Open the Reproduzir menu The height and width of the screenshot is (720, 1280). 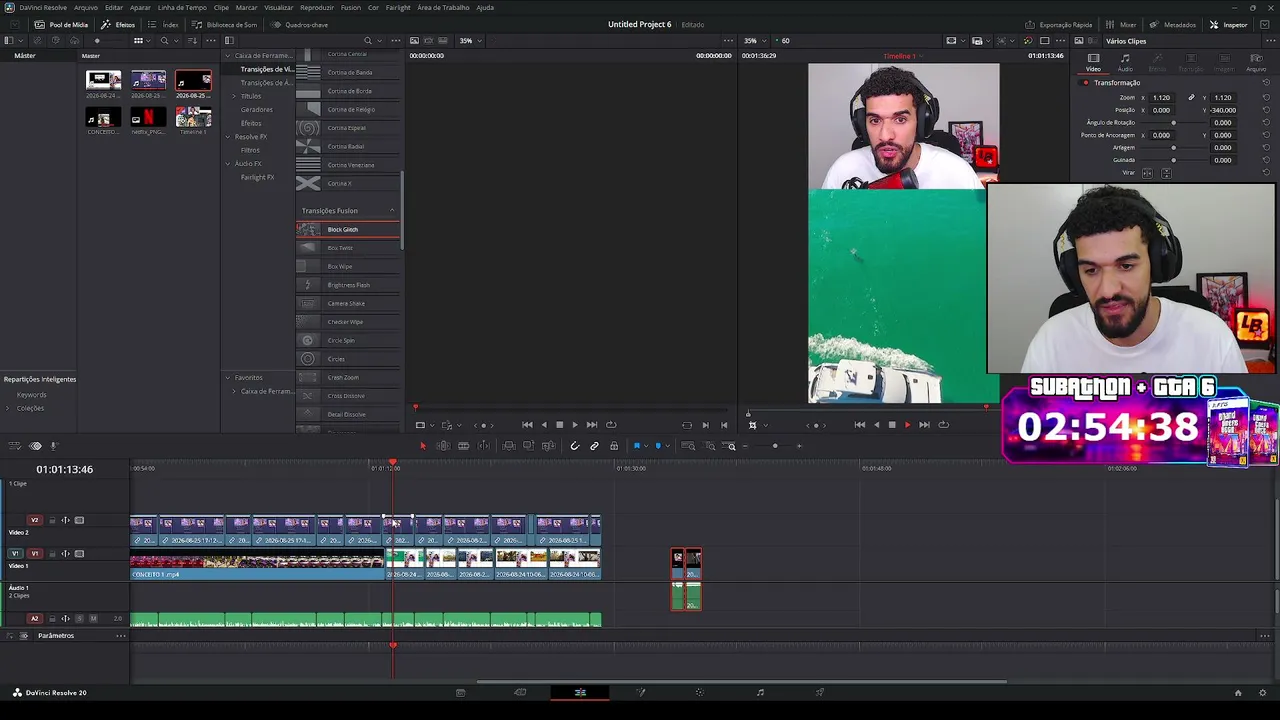(x=317, y=7)
